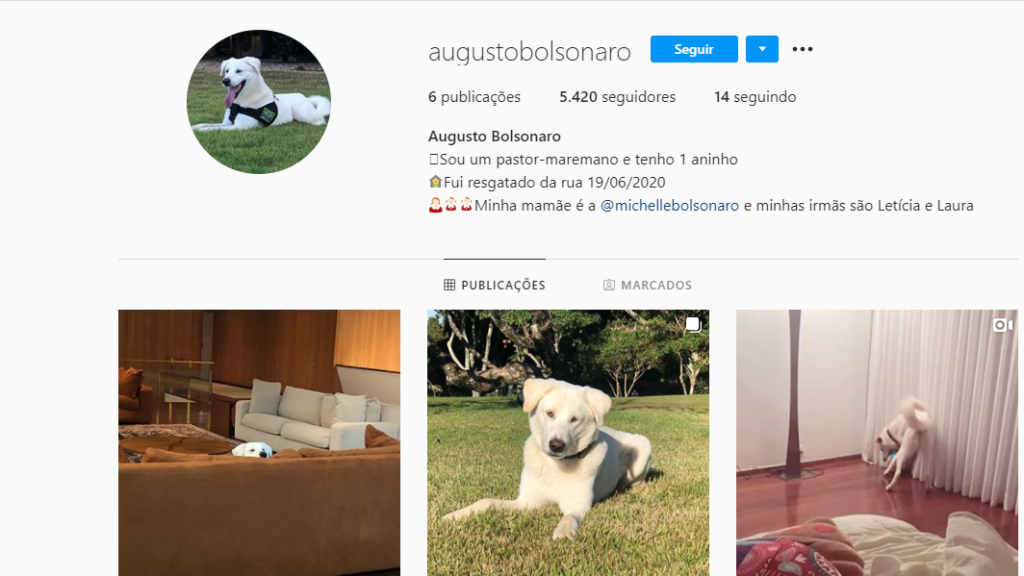Click the video camera icon on curtain post
The height and width of the screenshot is (576, 1024).
click(x=1002, y=325)
